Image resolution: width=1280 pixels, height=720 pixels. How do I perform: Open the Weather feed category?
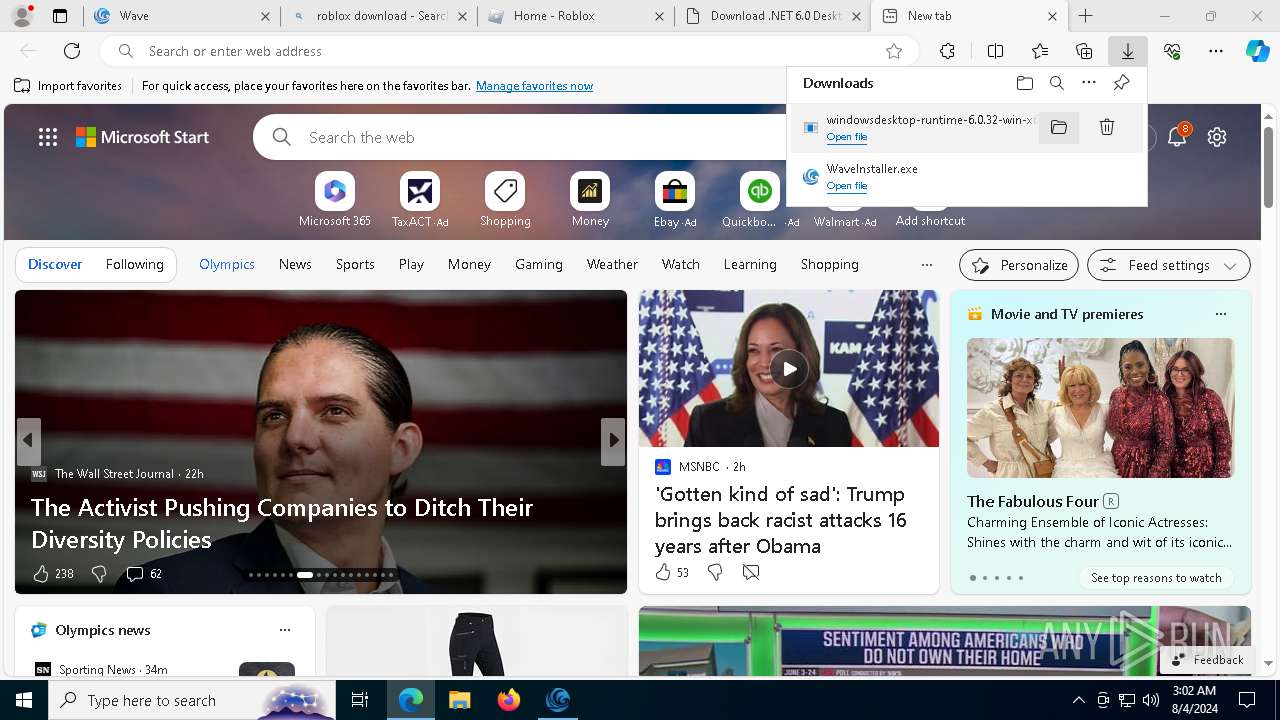pos(612,264)
